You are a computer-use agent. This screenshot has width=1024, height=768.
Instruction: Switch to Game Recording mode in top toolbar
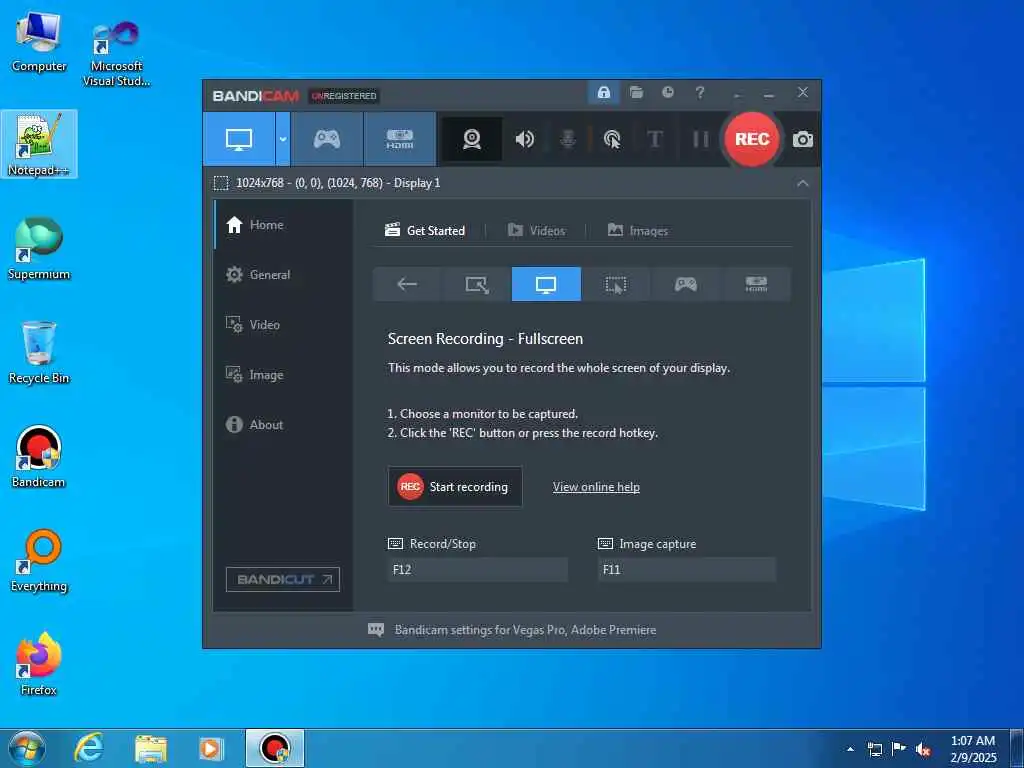click(x=327, y=139)
